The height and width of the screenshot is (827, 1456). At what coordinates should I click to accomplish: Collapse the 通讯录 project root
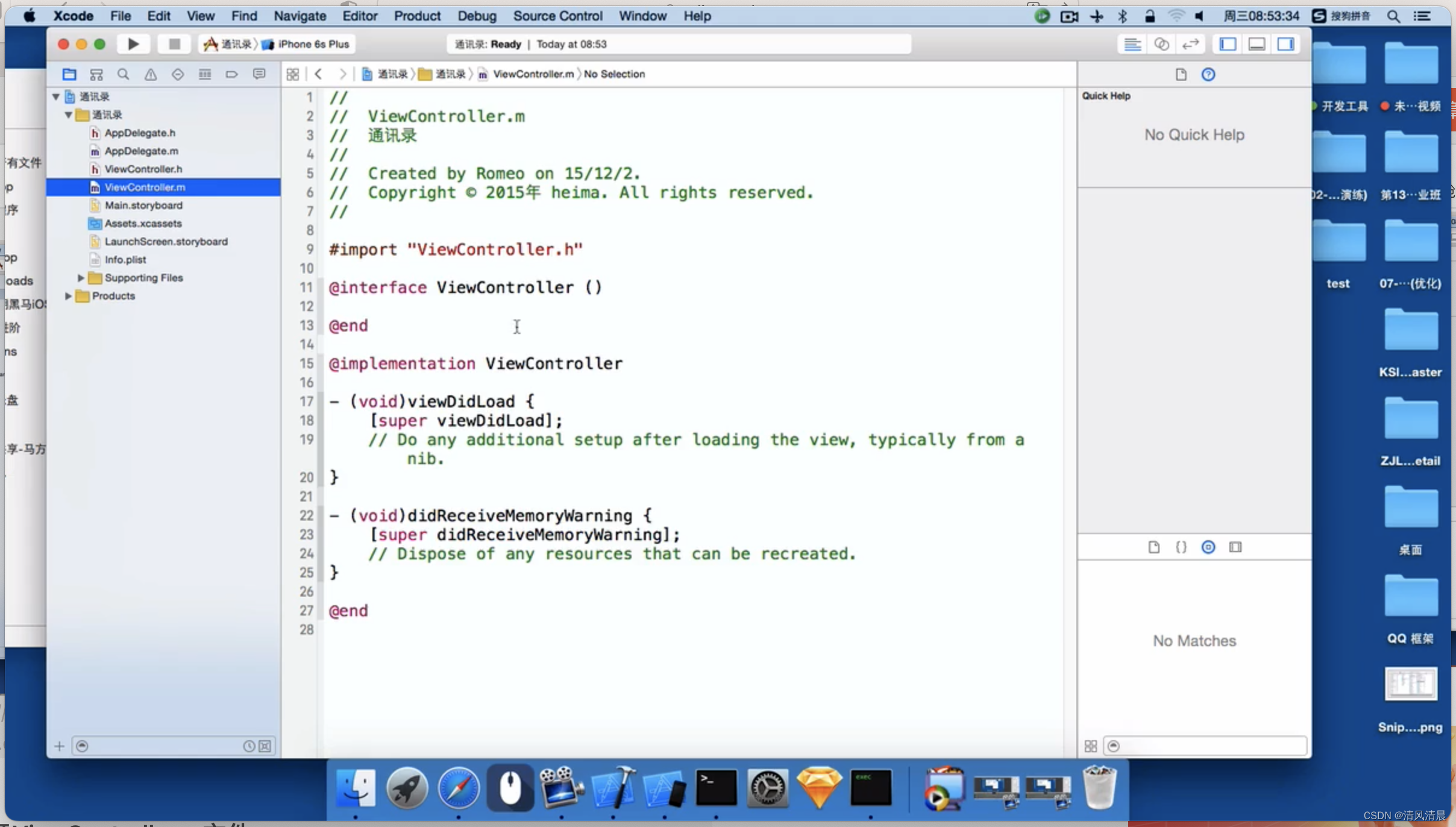[55, 96]
